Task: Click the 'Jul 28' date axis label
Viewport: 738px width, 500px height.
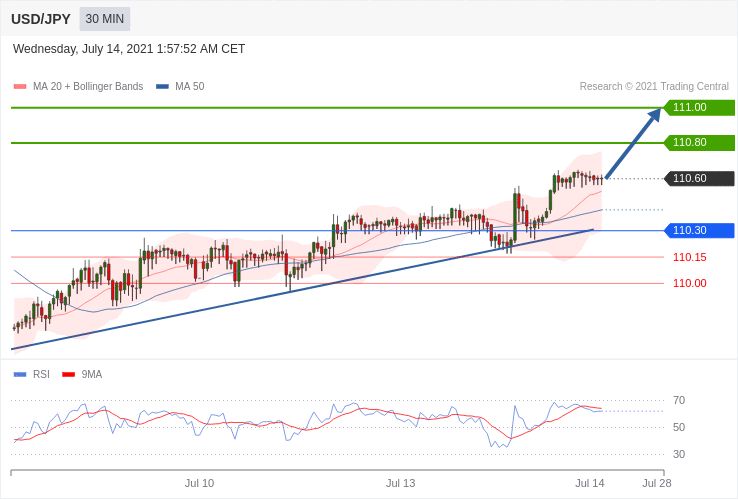Action: pos(657,483)
